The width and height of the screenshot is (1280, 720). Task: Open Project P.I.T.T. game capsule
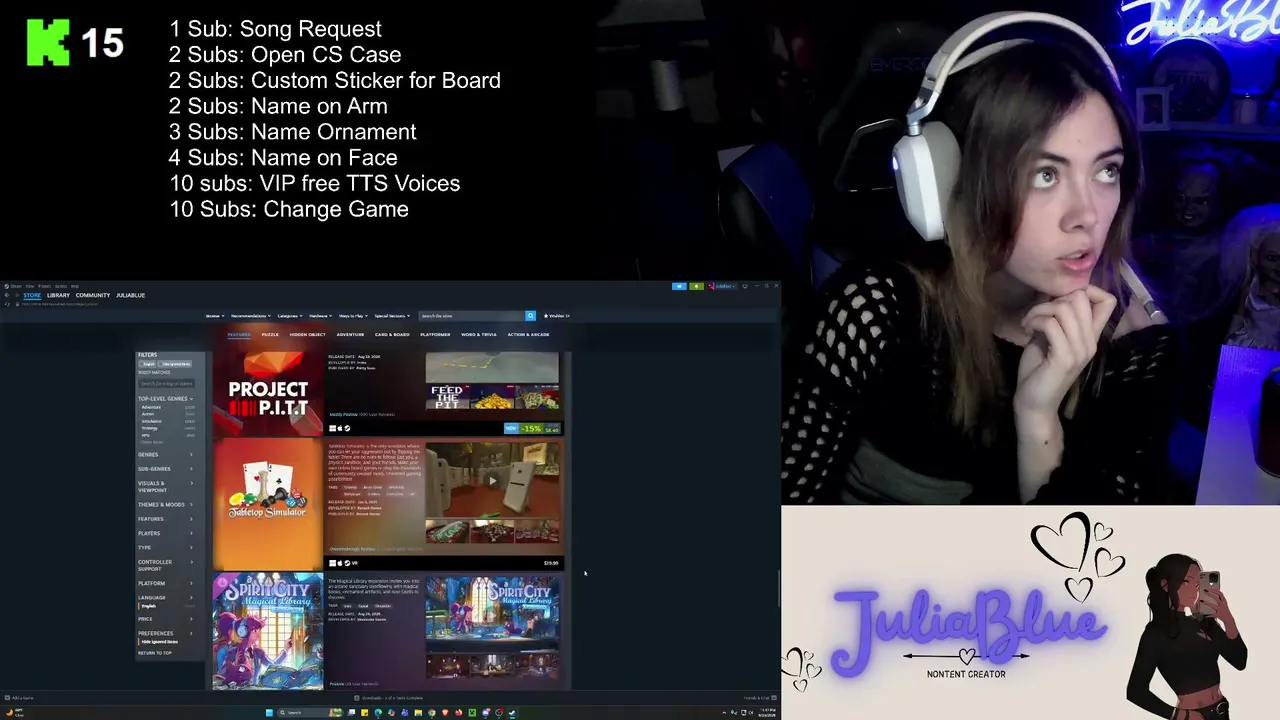click(267, 394)
